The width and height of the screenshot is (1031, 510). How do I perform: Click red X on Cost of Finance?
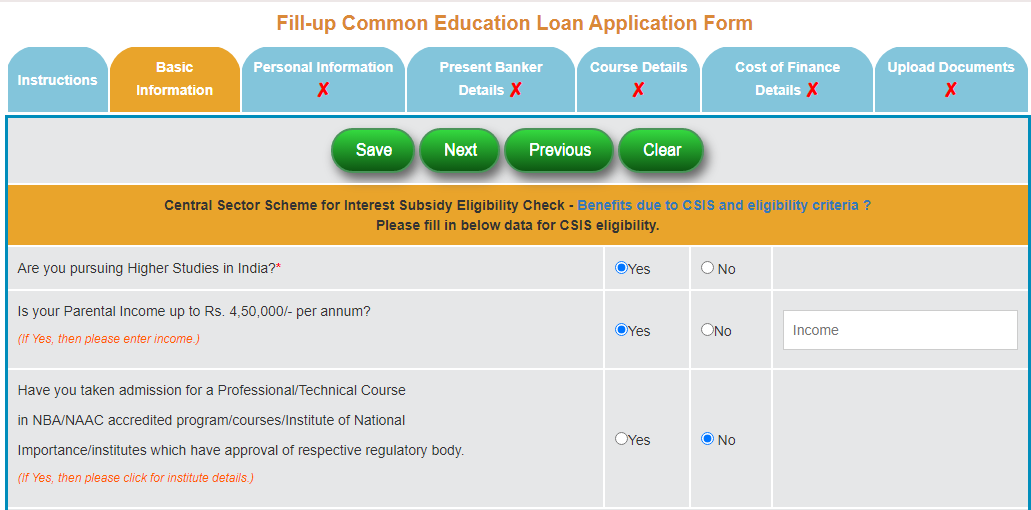(812, 90)
